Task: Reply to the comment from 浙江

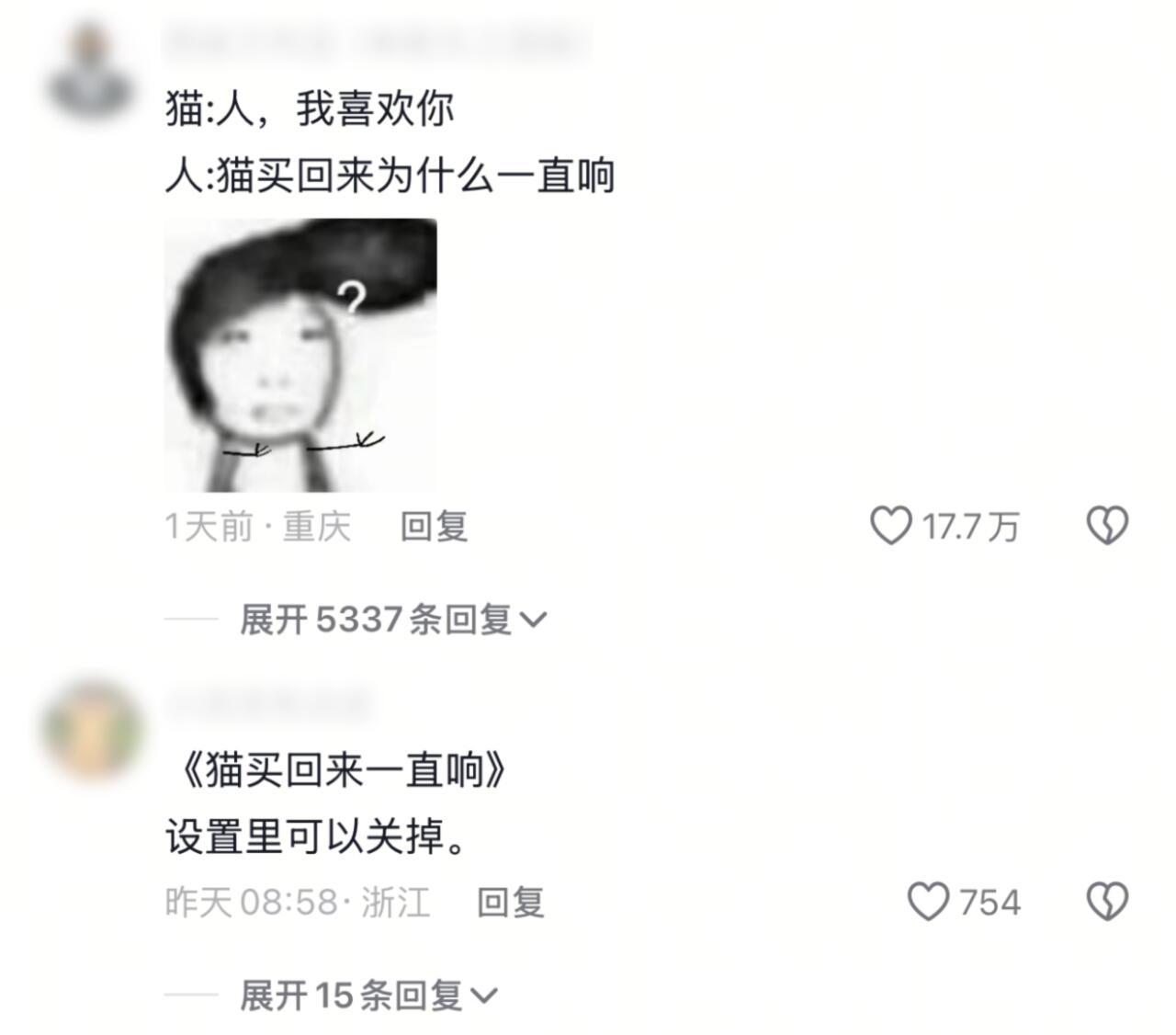Action: click(x=511, y=903)
